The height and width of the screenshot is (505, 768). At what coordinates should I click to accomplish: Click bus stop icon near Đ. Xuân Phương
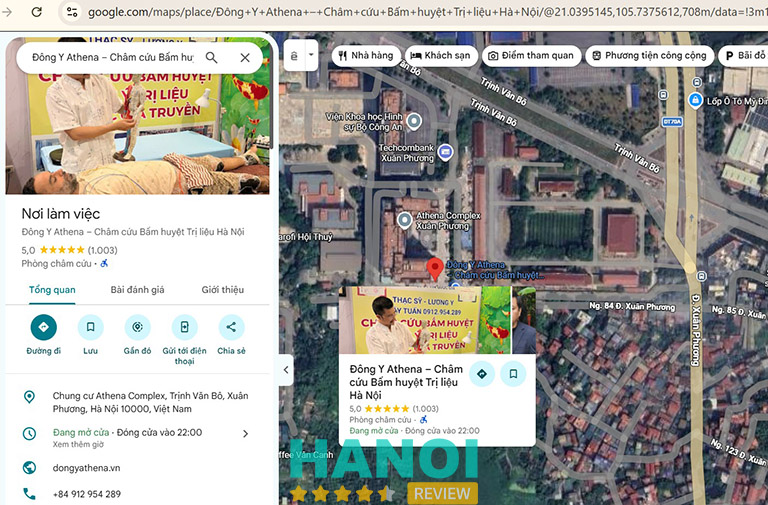(x=701, y=276)
